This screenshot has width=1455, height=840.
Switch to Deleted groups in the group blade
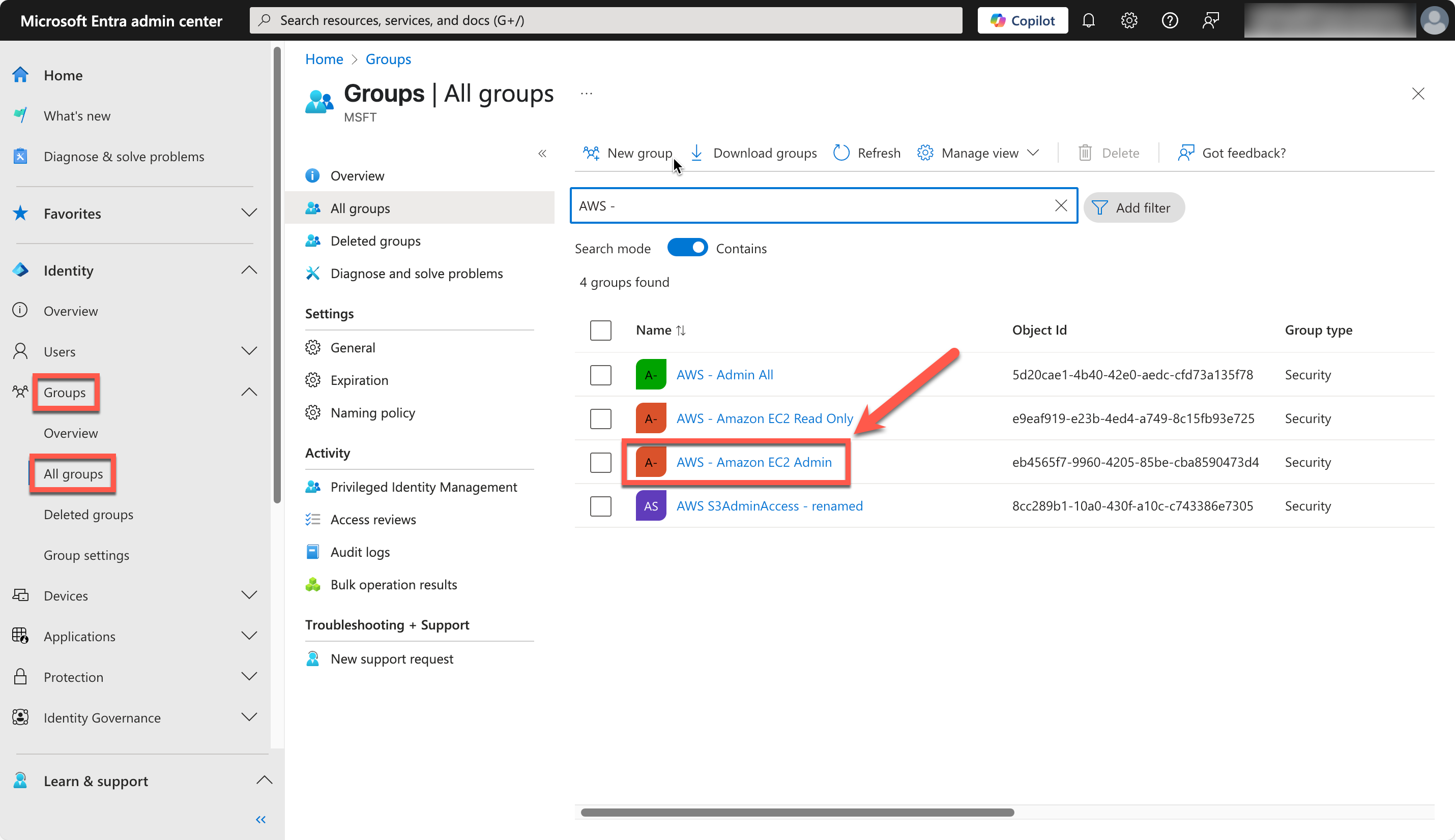[375, 241]
